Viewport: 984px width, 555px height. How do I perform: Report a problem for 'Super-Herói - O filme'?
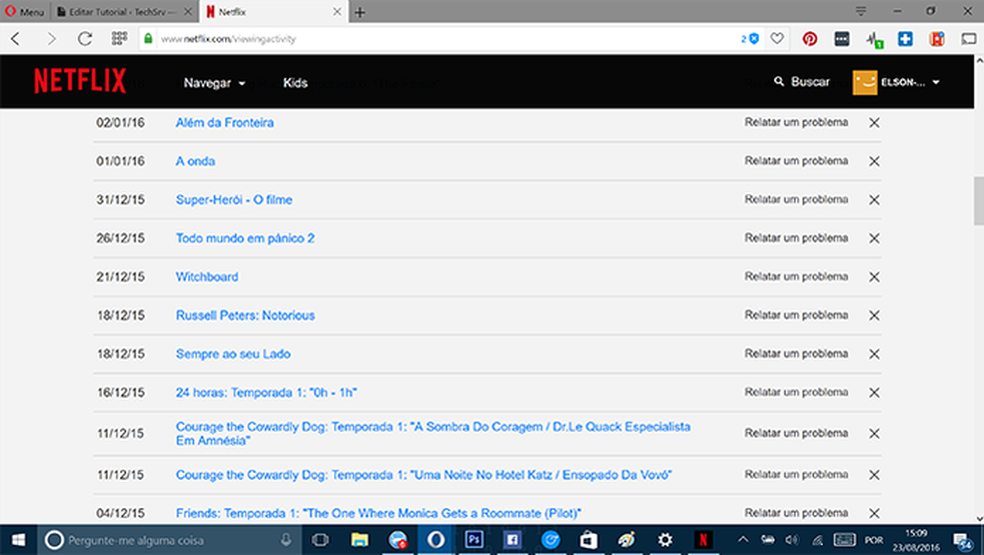(796, 199)
